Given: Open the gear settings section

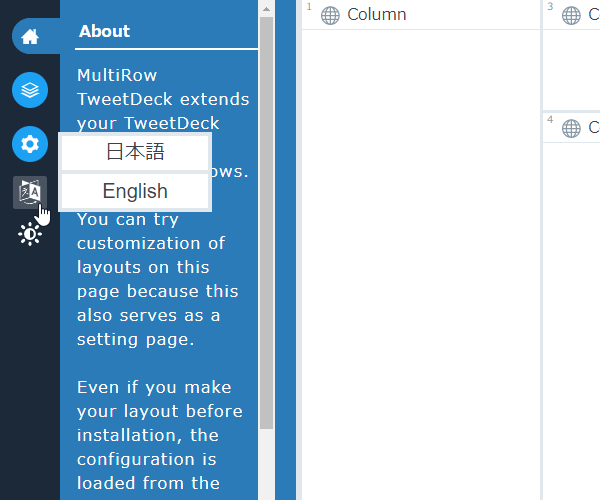Looking at the screenshot, I should tap(30, 144).
